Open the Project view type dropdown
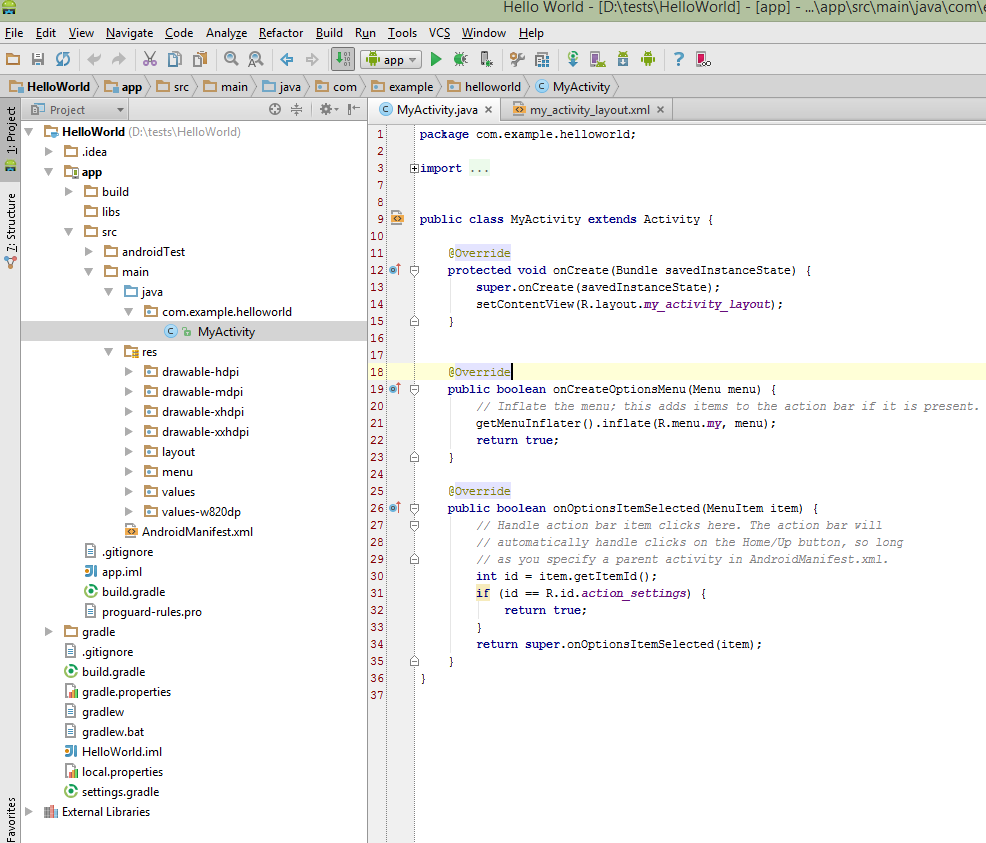Image resolution: width=986 pixels, height=843 pixels. coord(77,110)
